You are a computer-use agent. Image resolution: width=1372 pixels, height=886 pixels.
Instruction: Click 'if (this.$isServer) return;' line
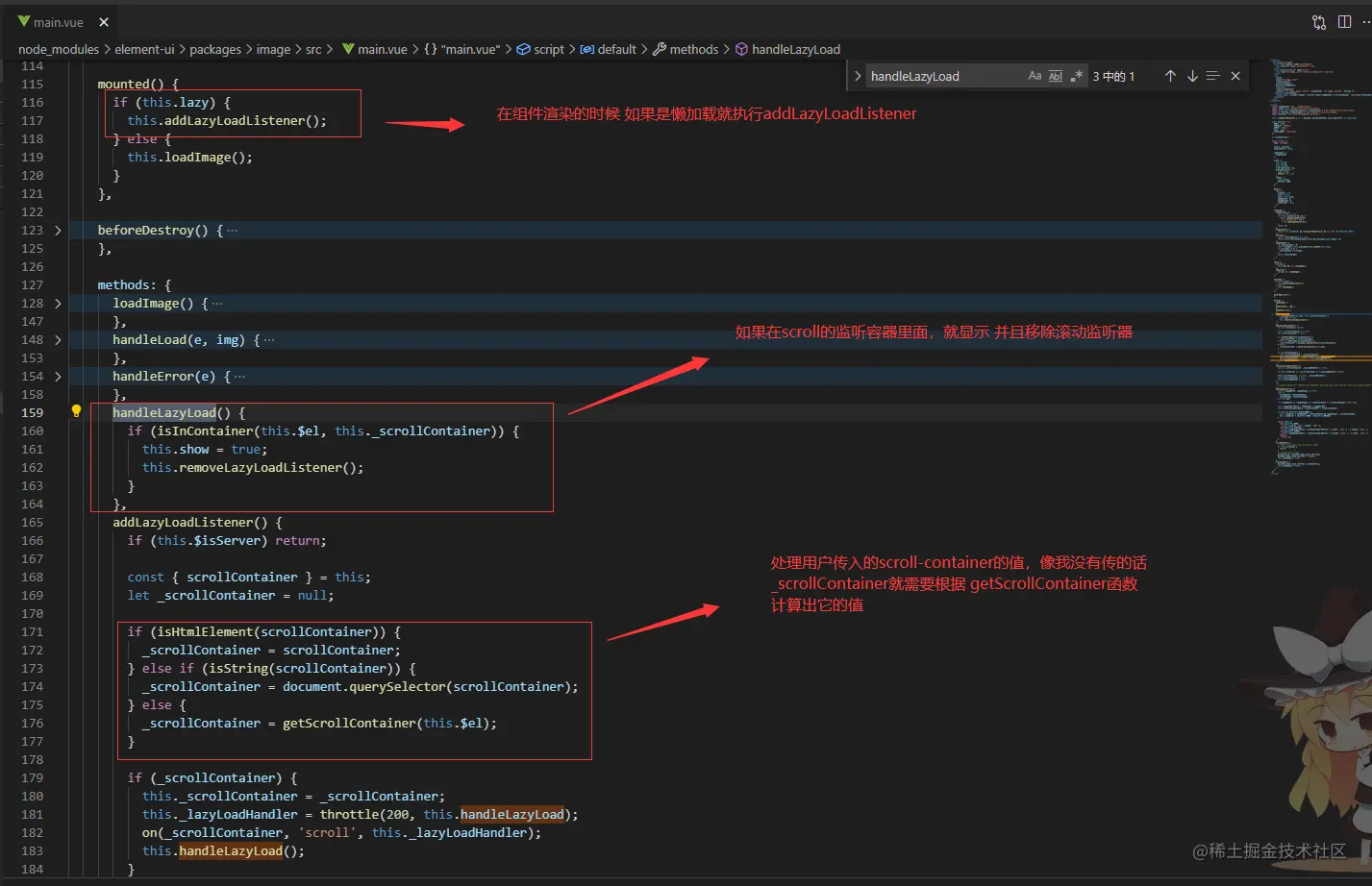pos(227,541)
